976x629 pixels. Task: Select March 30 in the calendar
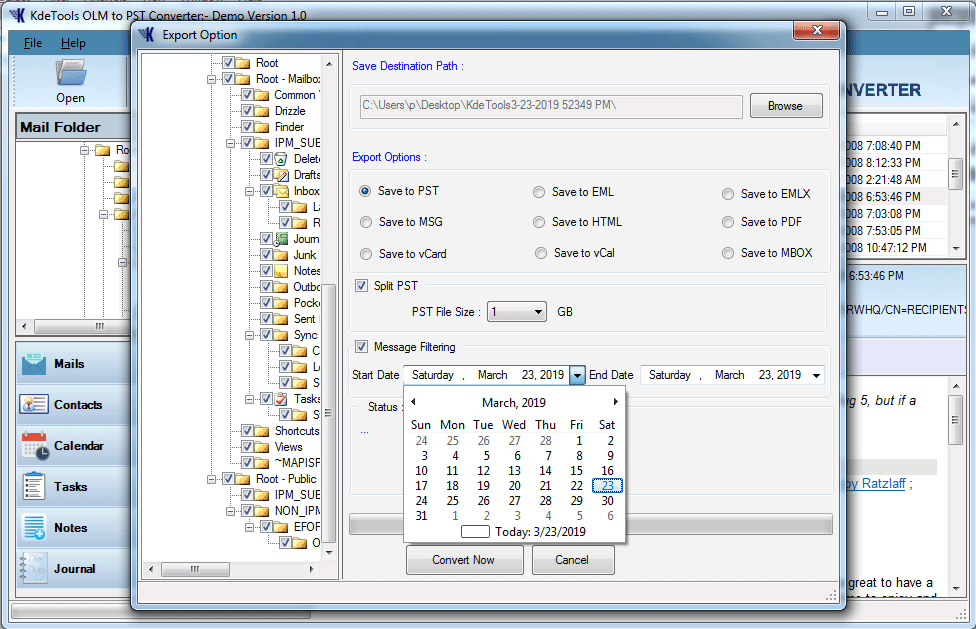608,501
